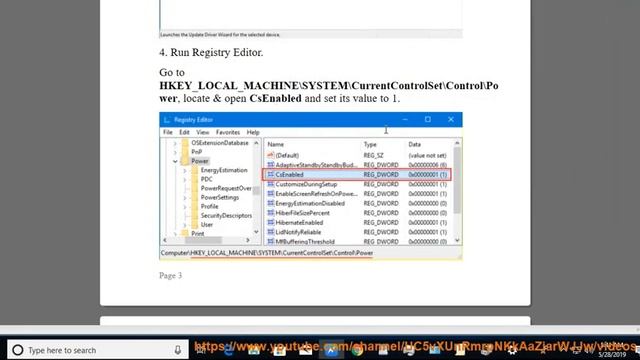
Task: Click the Registry Editor title bar icon
Action: point(167,120)
